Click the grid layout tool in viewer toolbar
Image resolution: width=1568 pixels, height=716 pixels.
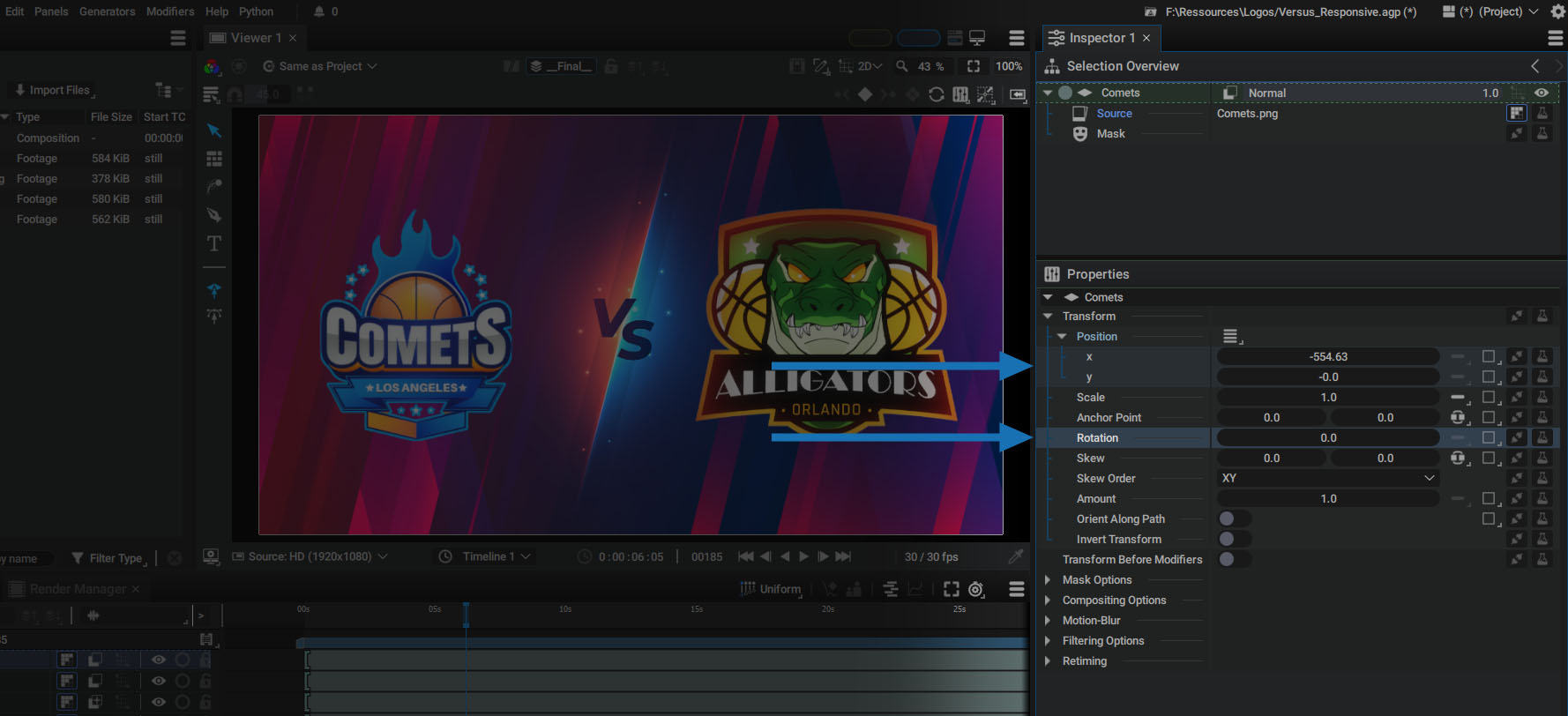[213, 159]
